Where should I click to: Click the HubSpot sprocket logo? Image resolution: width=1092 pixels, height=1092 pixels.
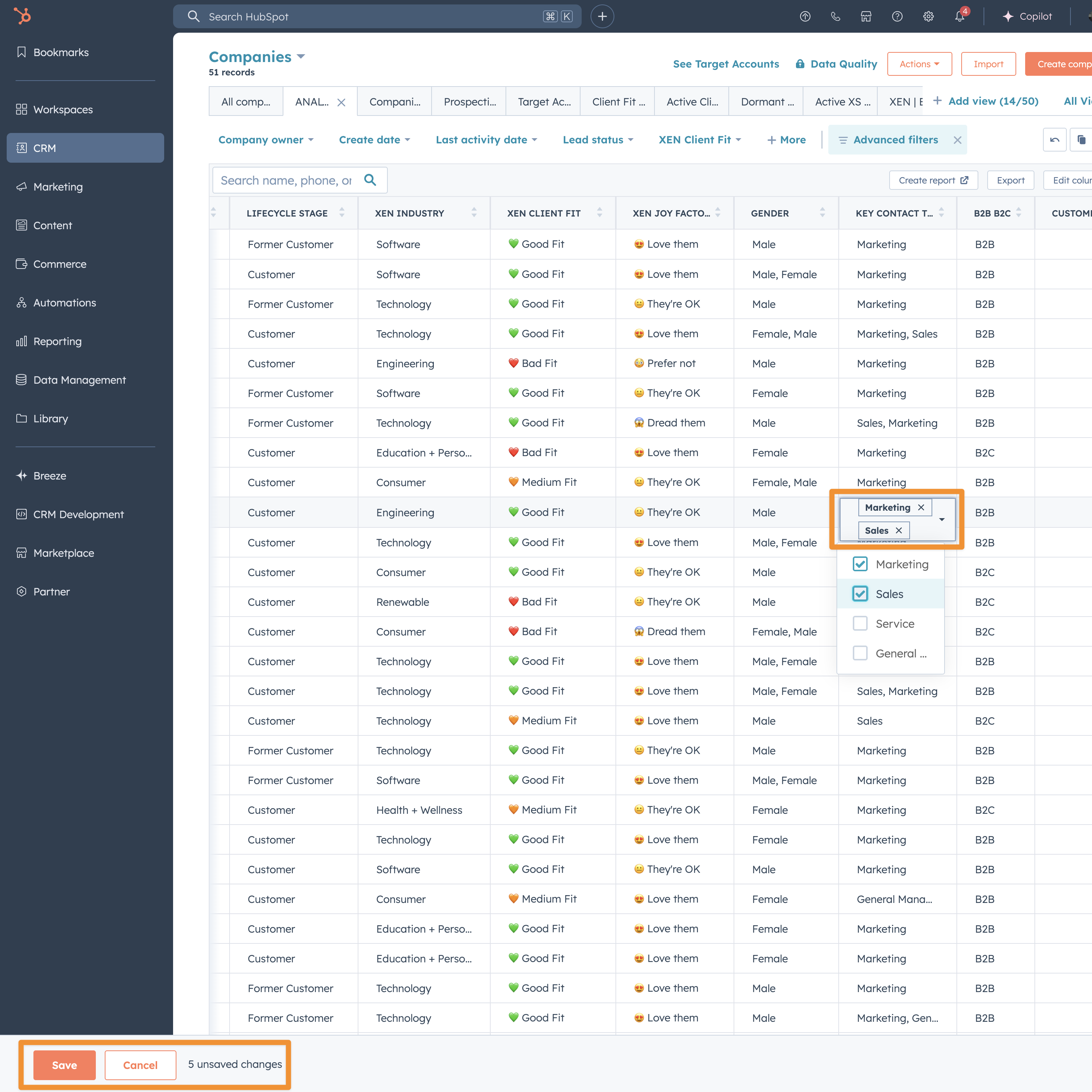[x=22, y=16]
